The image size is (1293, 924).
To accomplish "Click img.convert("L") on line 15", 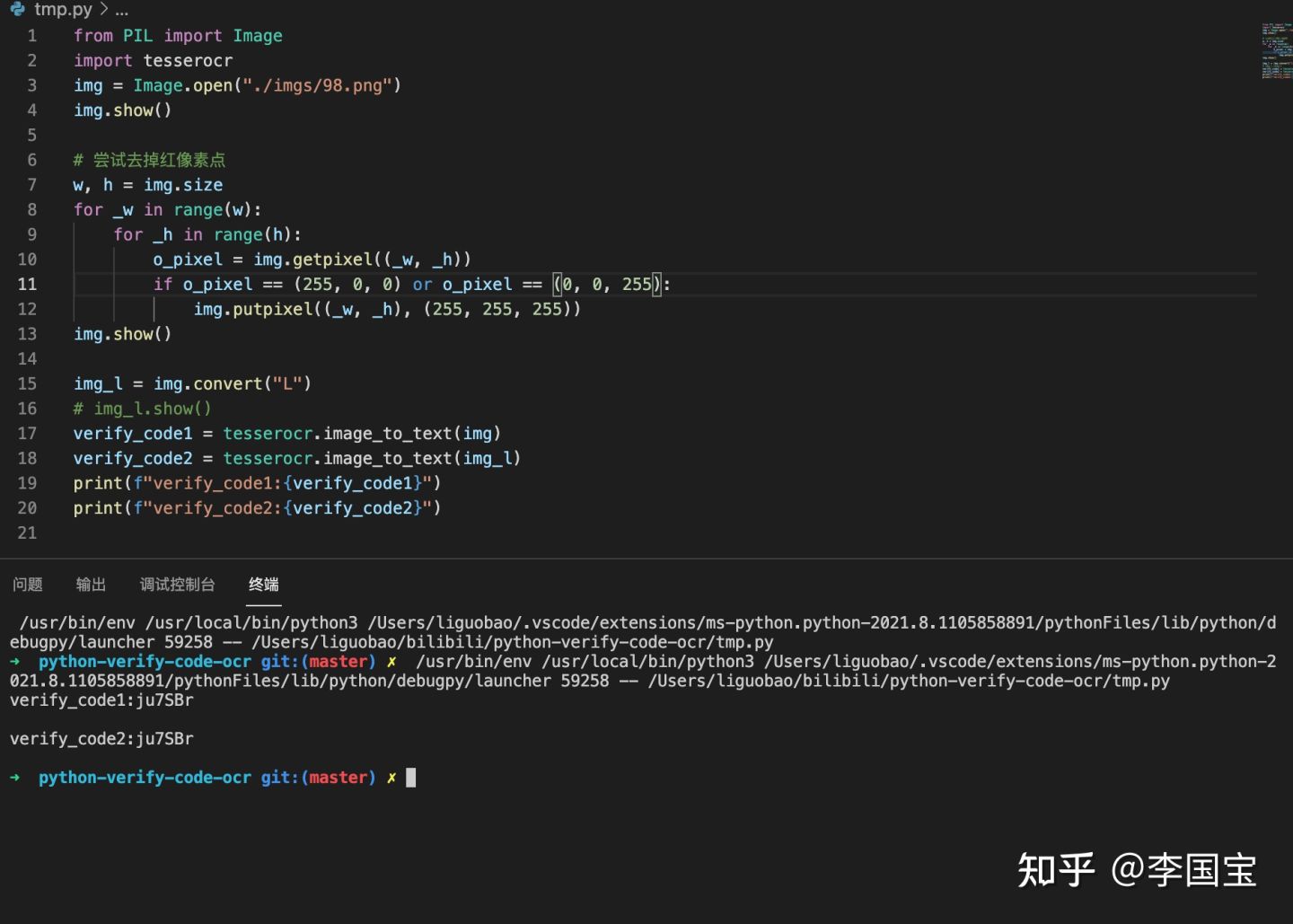I will point(233,383).
